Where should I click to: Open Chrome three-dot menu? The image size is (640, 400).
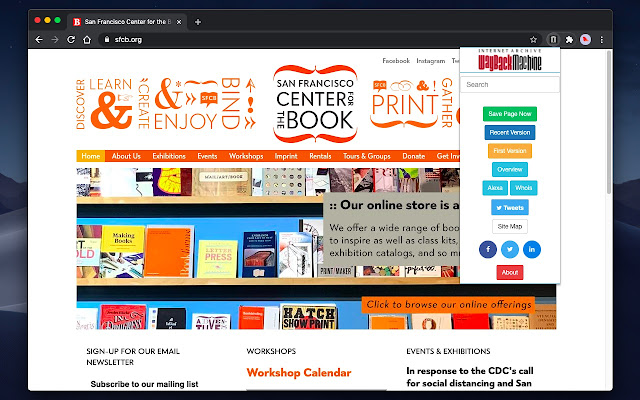[602, 40]
